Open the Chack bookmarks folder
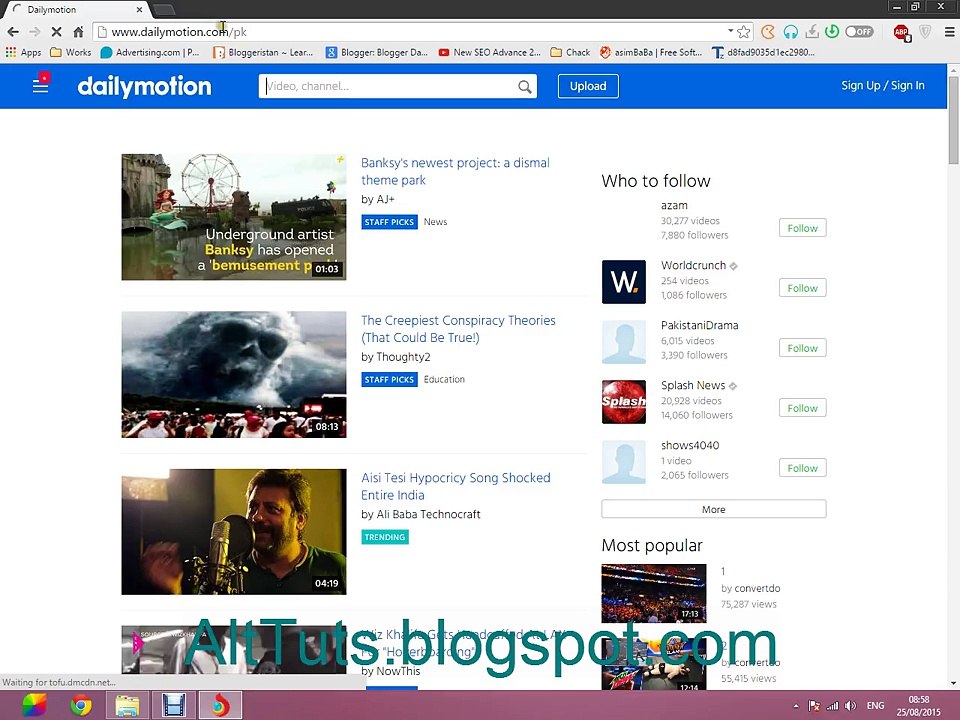The width and height of the screenshot is (960, 720). [570, 53]
